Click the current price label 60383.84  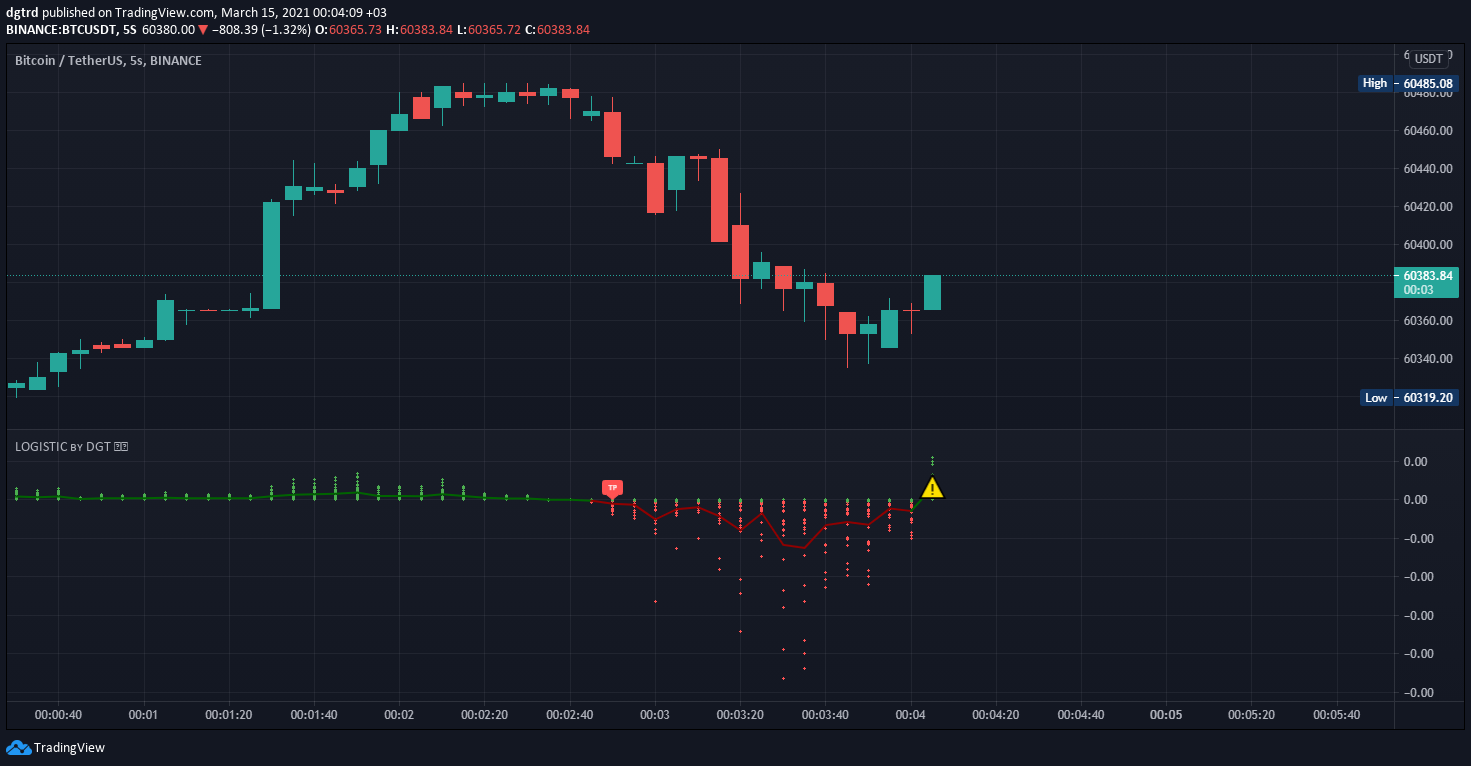pyautogui.click(x=1428, y=282)
